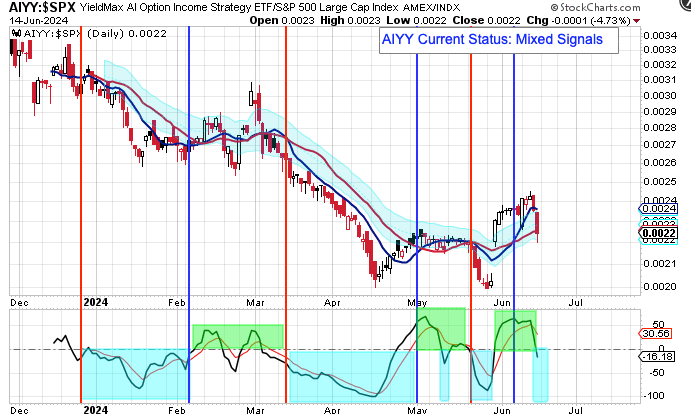The image size is (691, 414).
Task: Click the first green shaded indicator box
Action: (x=237, y=336)
